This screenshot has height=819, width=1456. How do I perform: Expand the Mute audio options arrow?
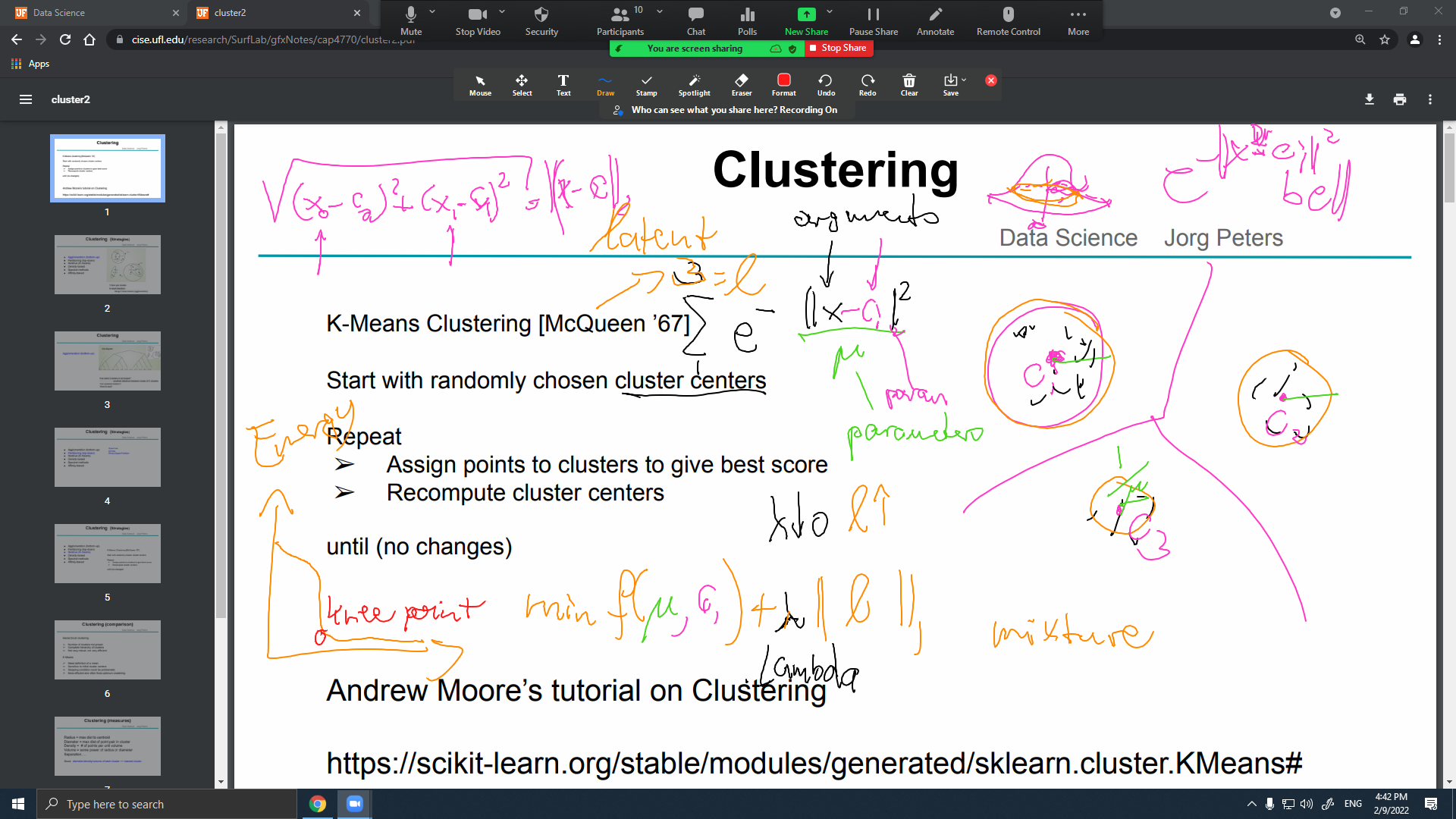[x=432, y=11]
